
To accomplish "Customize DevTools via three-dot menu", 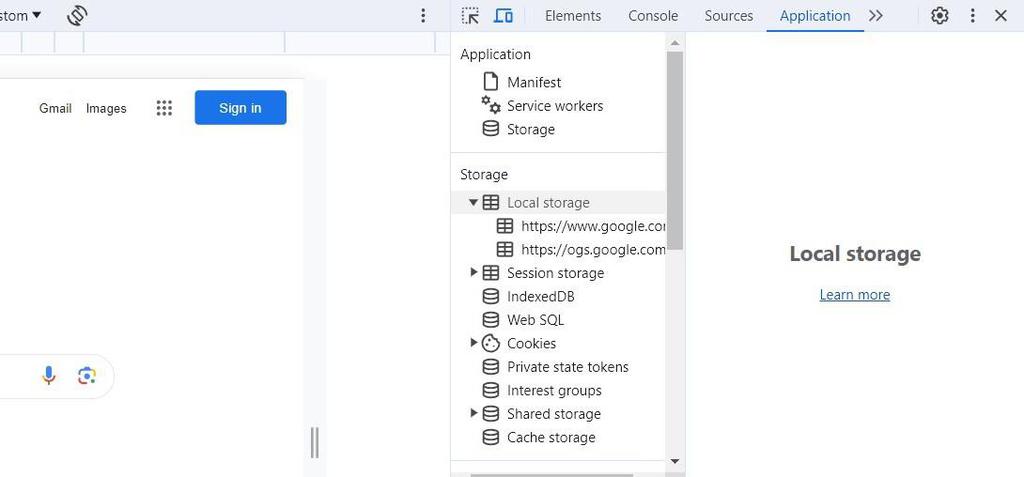I will (972, 16).
